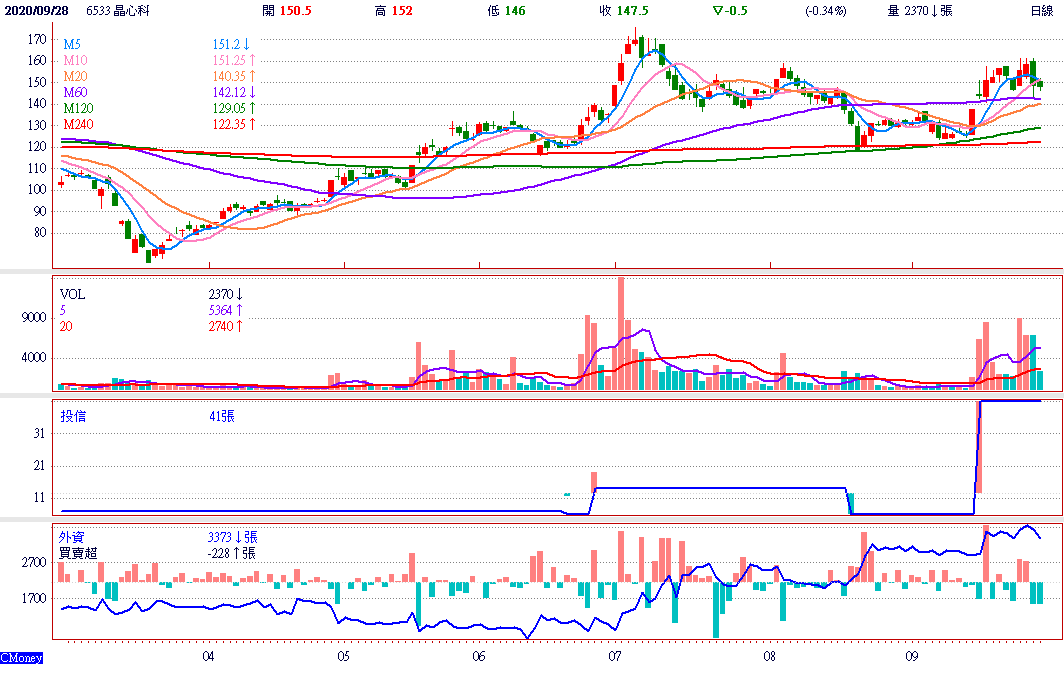Click the 04 month marker on time axis
This screenshot has width=1064, height=676.
[208, 657]
